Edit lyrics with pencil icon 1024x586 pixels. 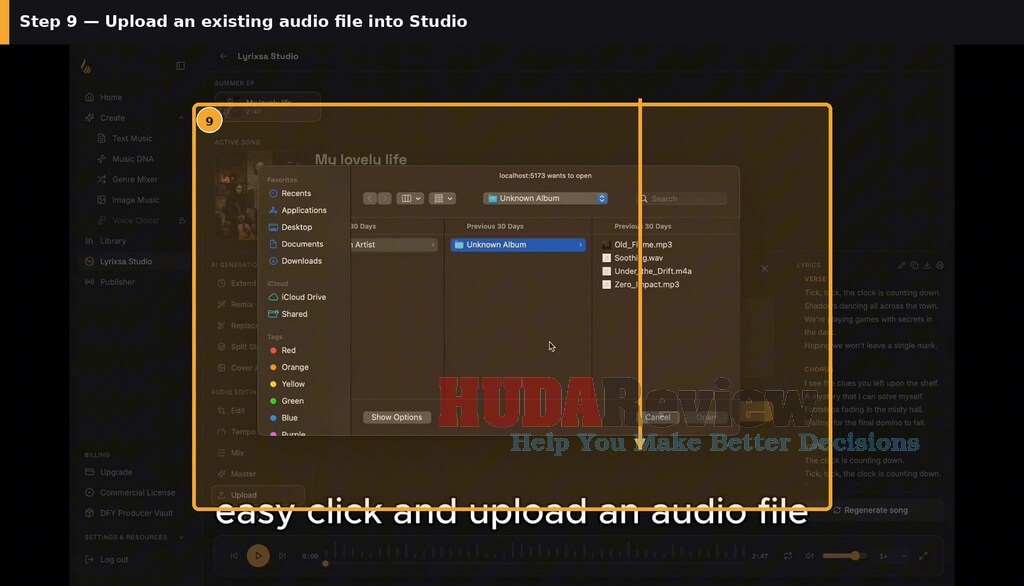[901, 266]
